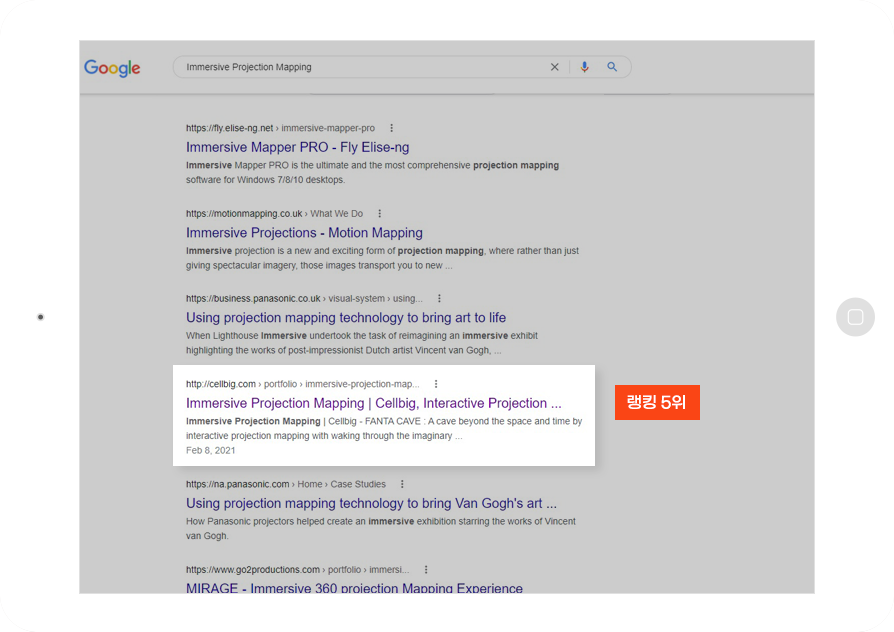Image resolution: width=894 pixels, height=632 pixels.
Task: Open options menu for Fly Elise-ng result
Action: click(x=391, y=128)
